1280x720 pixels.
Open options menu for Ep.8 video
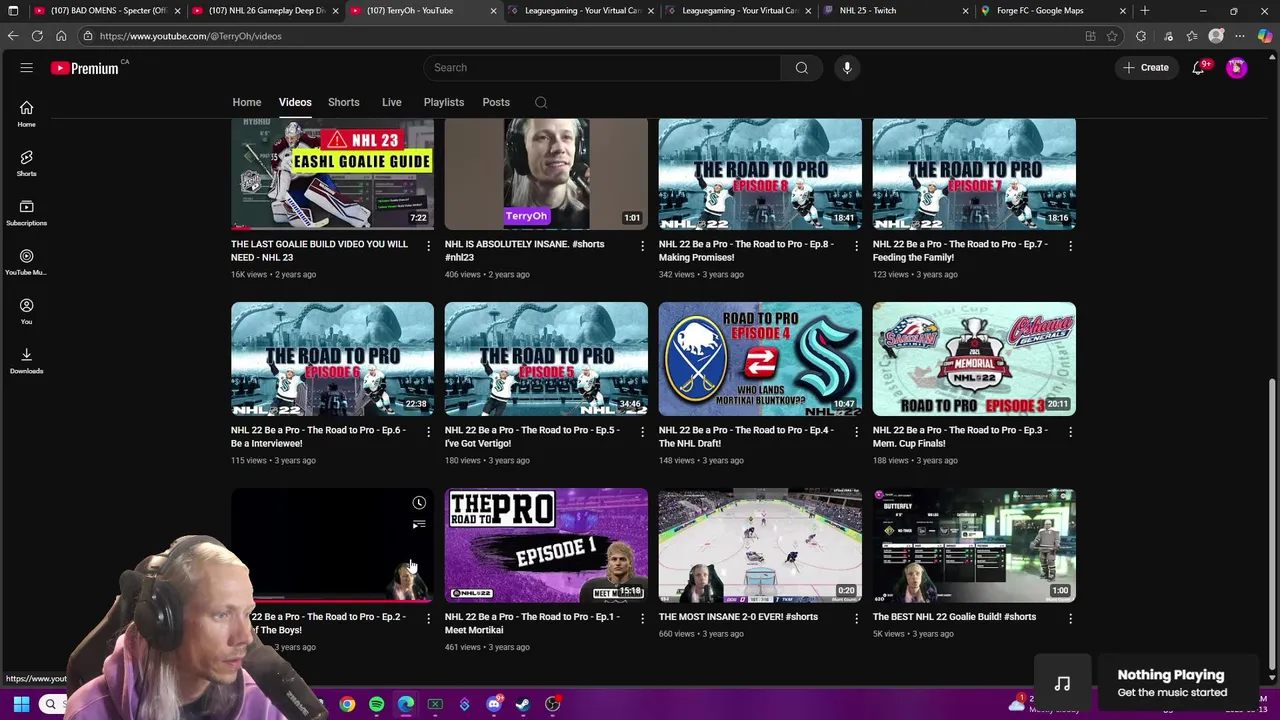tap(856, 245)
